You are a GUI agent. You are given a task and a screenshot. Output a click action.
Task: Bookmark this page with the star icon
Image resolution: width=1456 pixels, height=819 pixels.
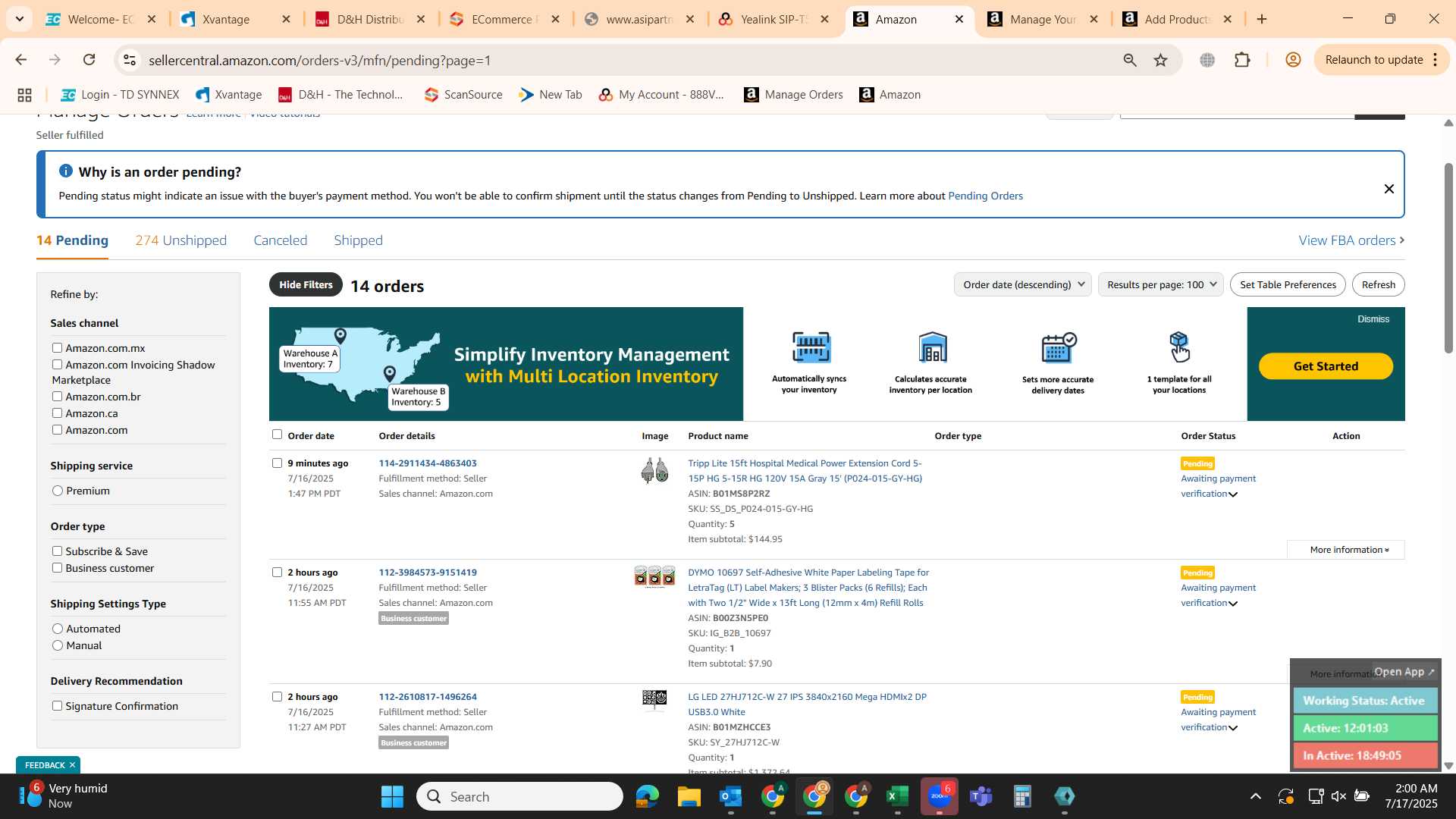(x=1161, y=60)
